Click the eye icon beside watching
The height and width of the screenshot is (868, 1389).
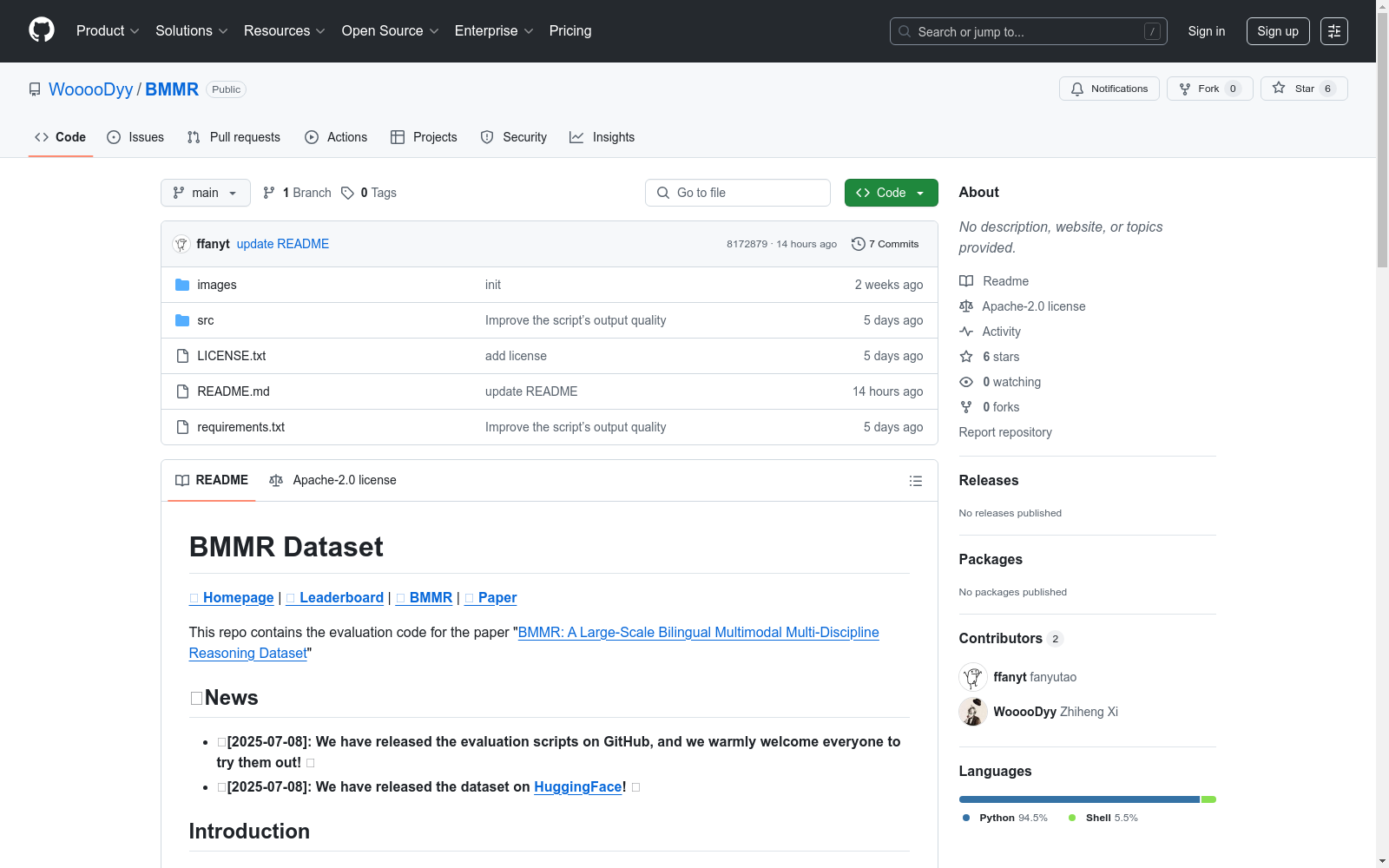coord(966,382)
